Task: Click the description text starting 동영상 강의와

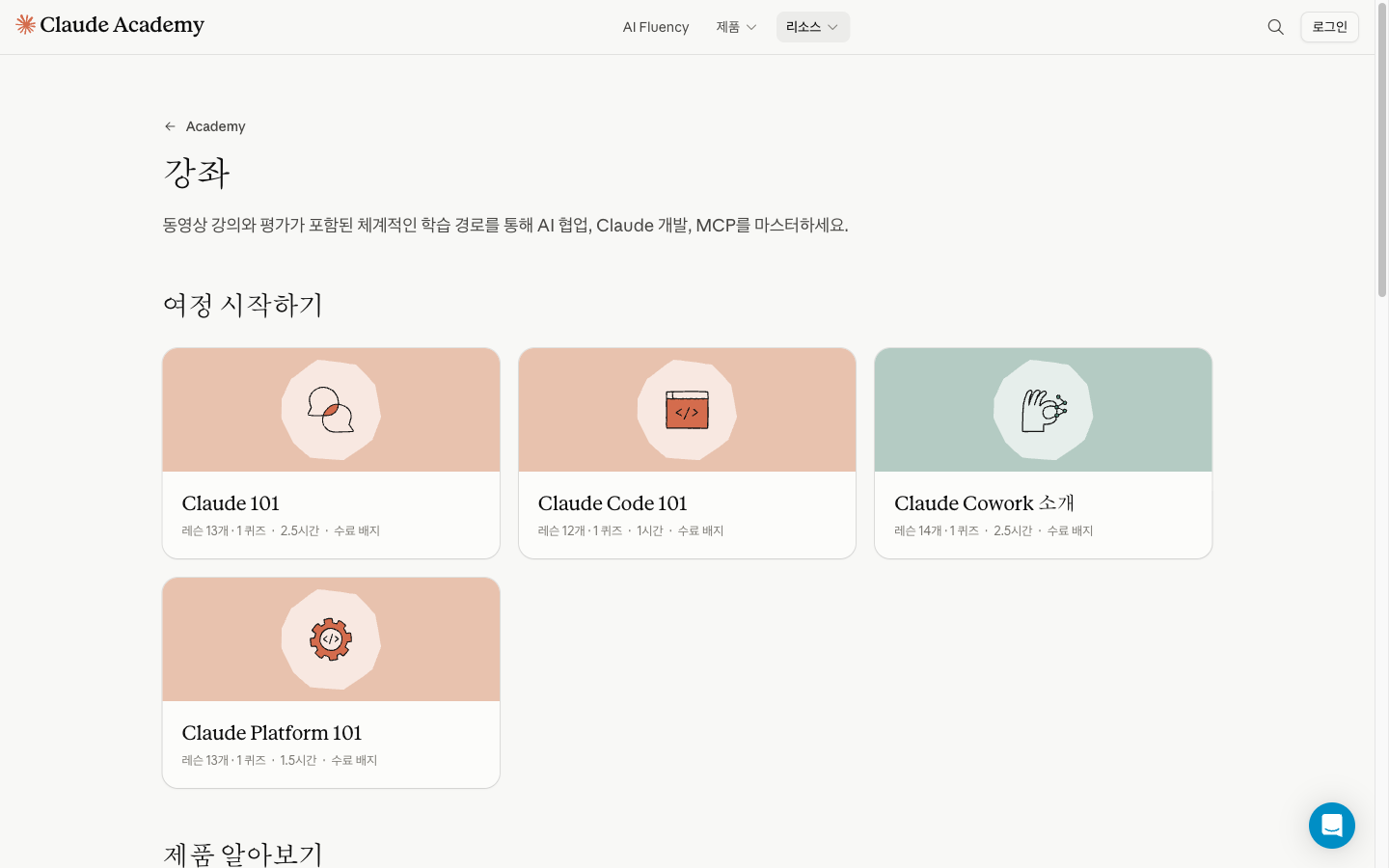Action: tap(505, 225)
